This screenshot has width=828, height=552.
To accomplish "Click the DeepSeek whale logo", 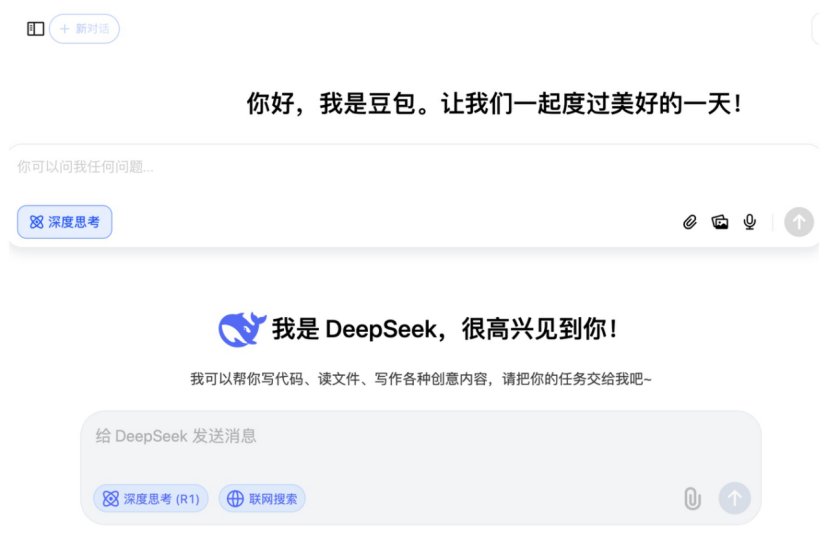I will point(242,330).
